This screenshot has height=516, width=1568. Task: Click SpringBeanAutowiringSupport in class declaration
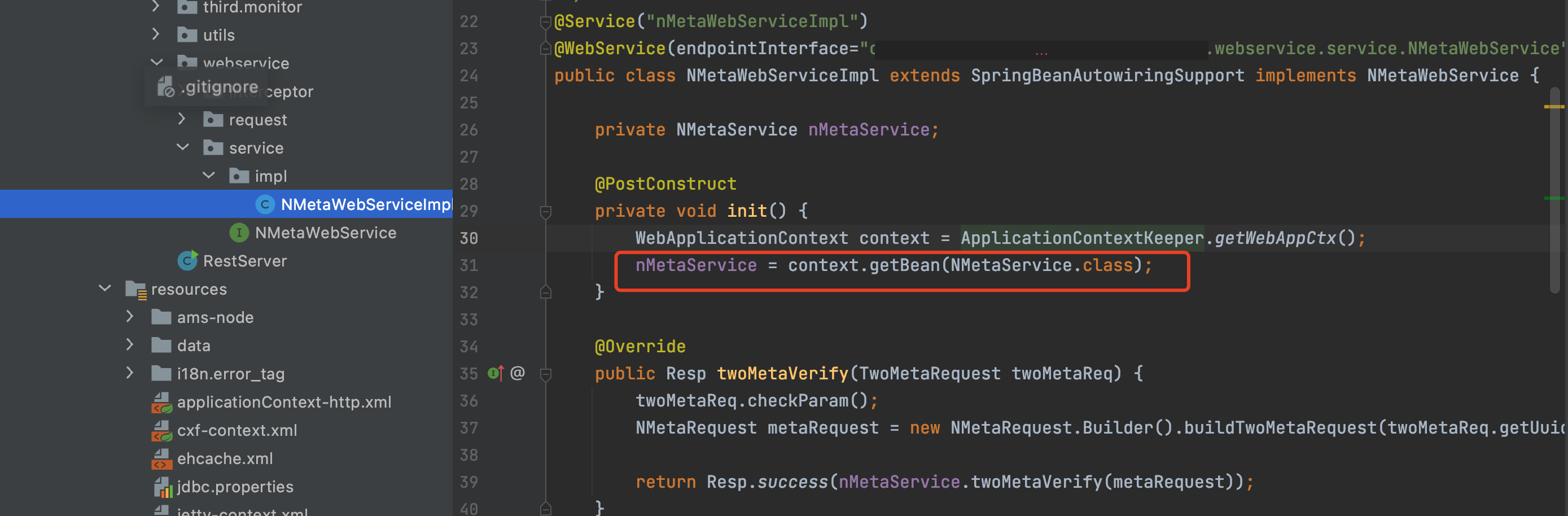click(1108, 76)
